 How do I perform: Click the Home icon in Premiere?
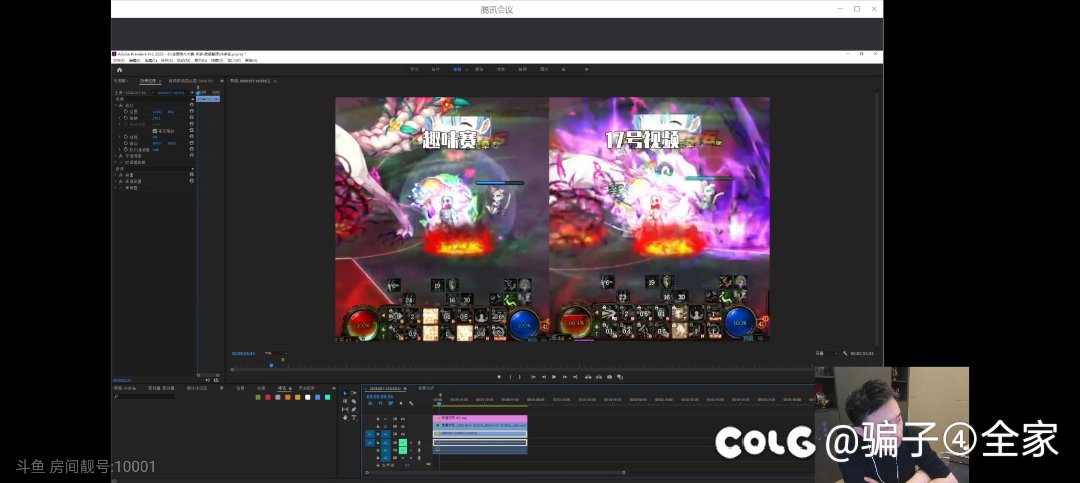pos(119,70)
